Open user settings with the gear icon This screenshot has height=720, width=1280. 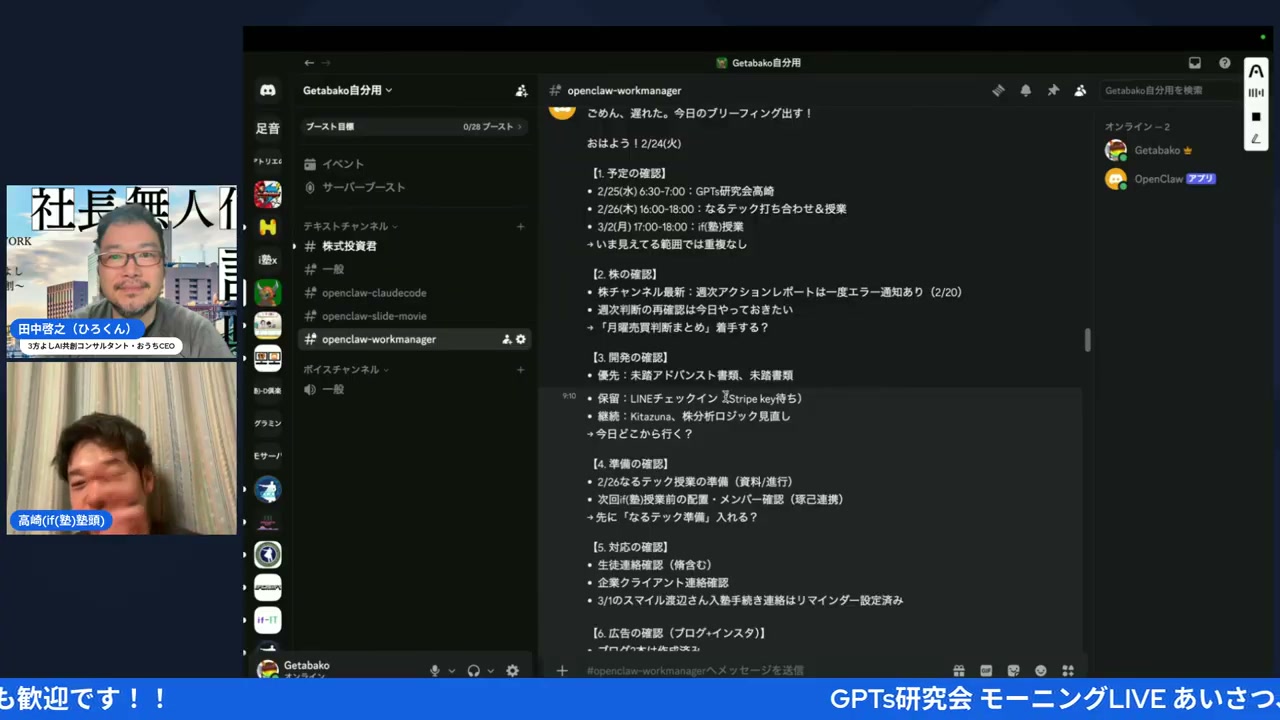[x=513, y=670]
